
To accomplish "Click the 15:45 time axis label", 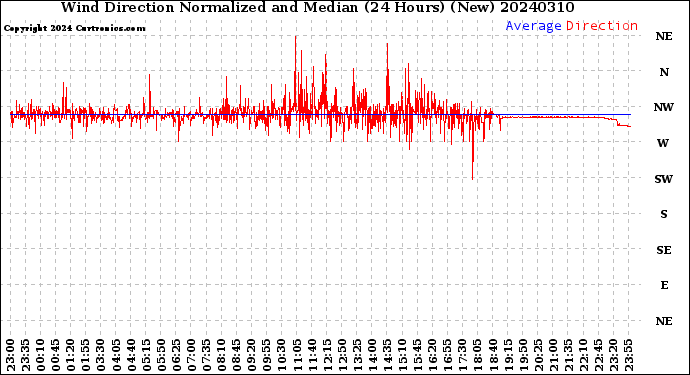I will (x=418, y=356).
